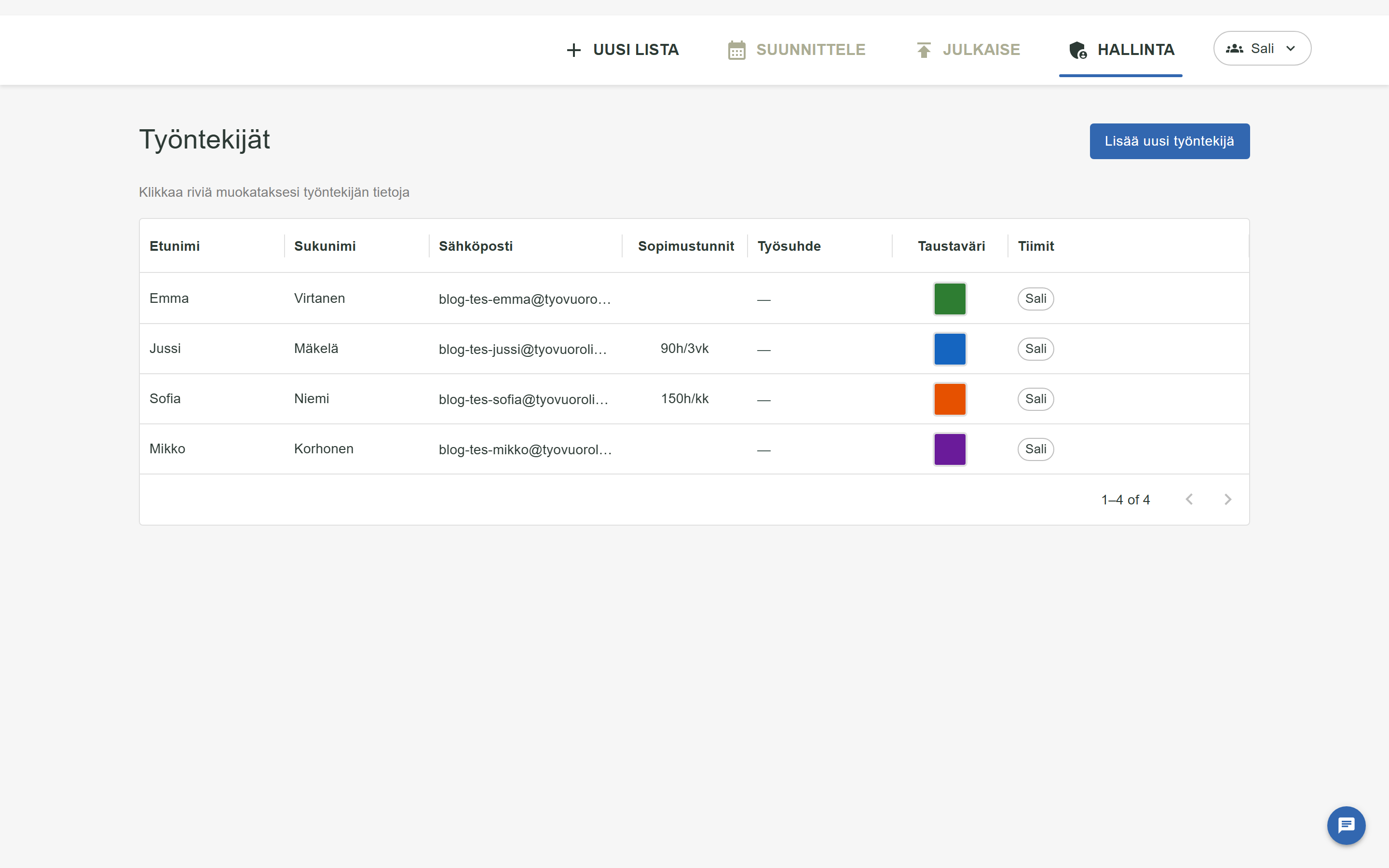
Task: Click the surname Mäkelä
Action: click(316, 349)
